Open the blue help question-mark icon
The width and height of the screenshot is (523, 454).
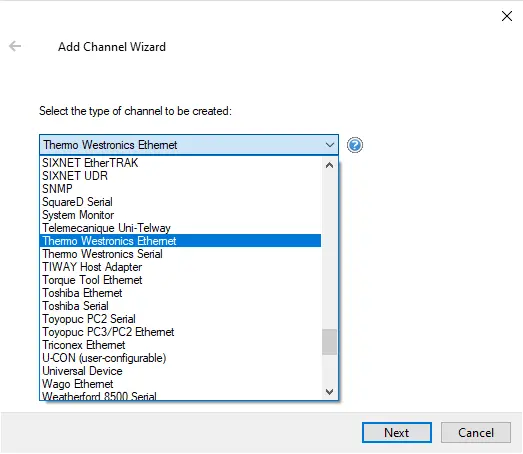click(x=355, y=145)
